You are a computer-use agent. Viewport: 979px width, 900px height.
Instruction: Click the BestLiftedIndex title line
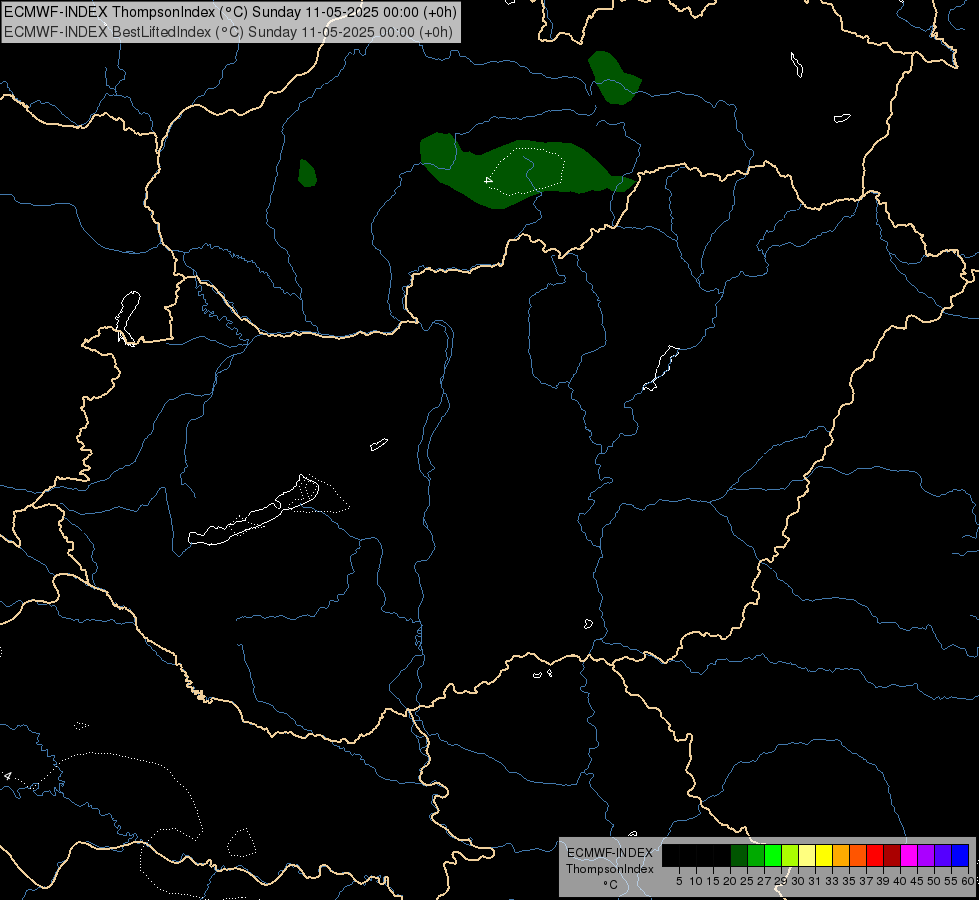pos(229,32)
